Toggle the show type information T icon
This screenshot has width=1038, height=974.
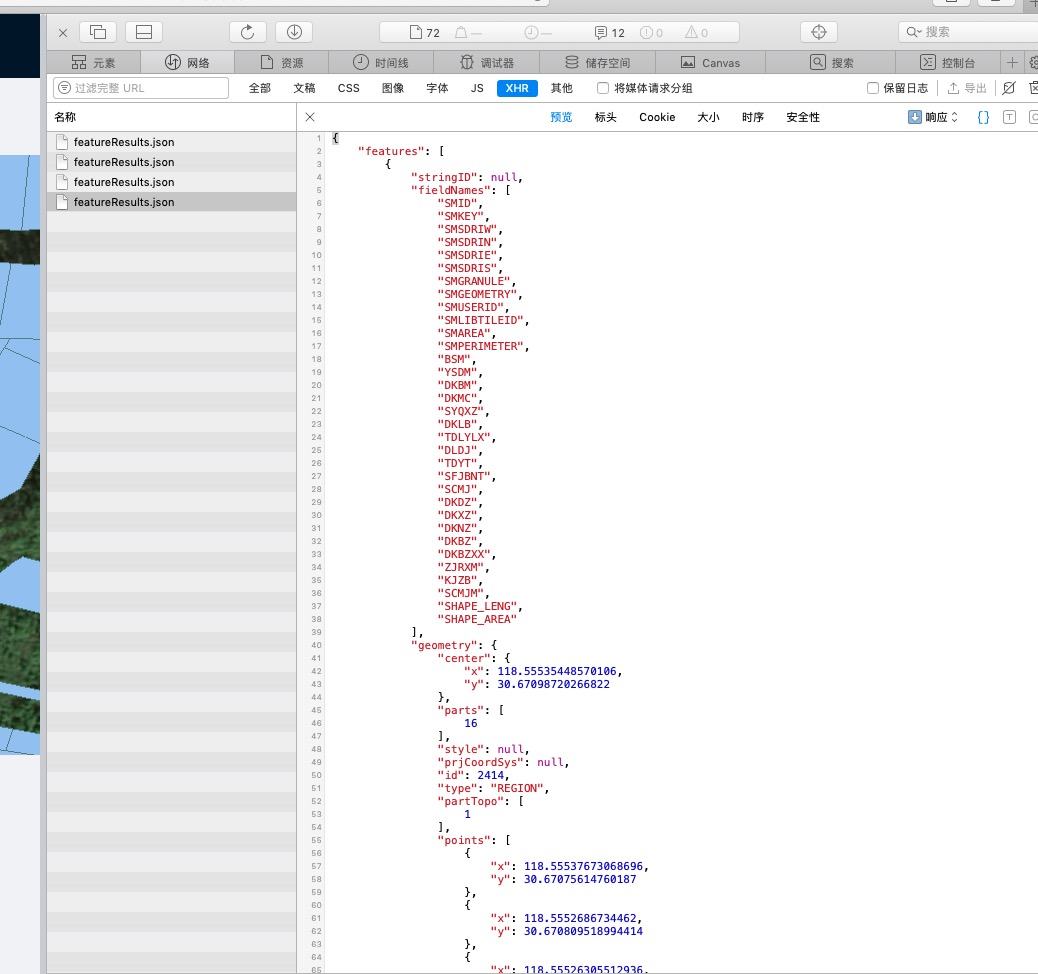[x=1009, y=117]
